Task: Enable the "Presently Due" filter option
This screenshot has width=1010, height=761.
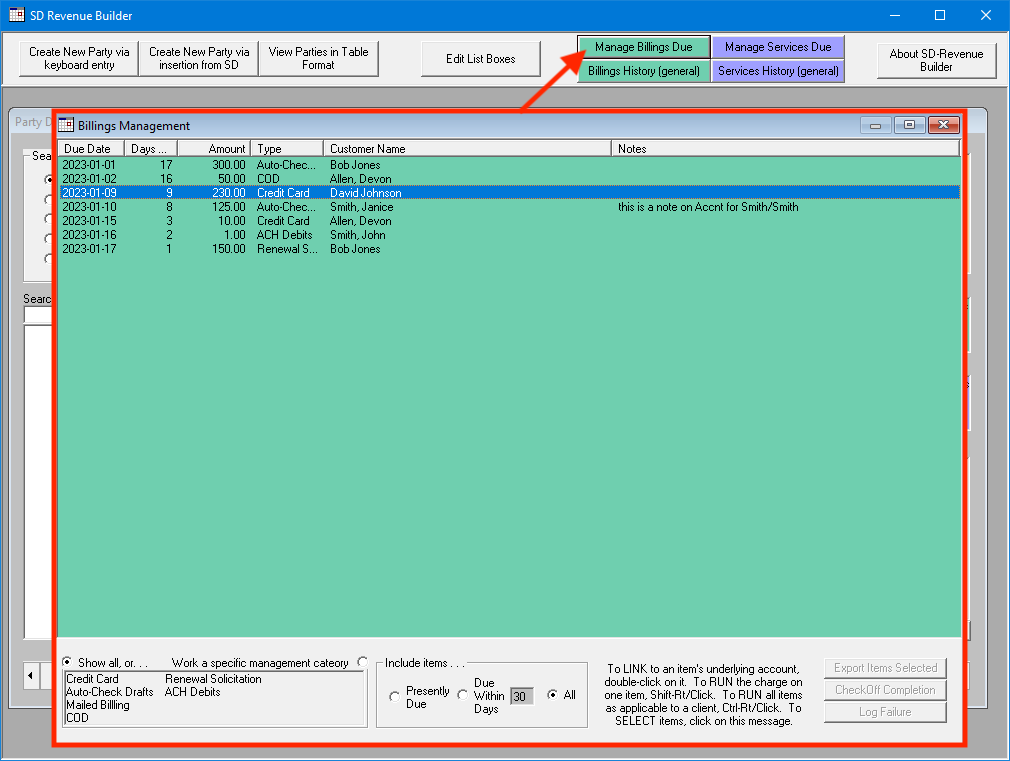Action: [395, 695]
